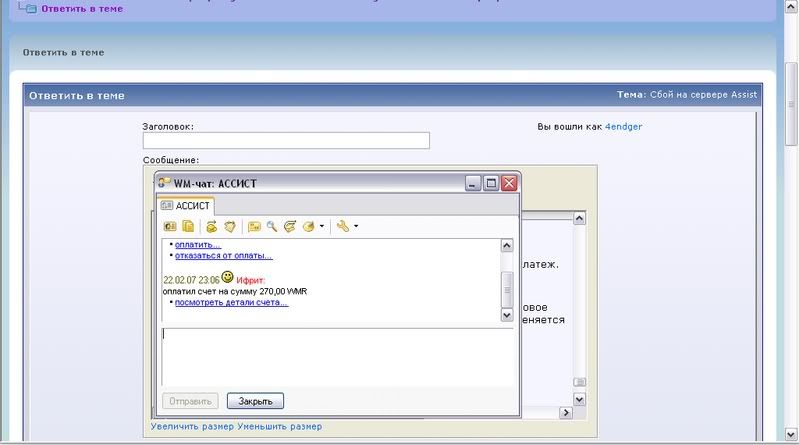This screenshot has width=799, height=445.
Task: Click the yellow message card toolbar icon
Action: [x=254, y=226]
